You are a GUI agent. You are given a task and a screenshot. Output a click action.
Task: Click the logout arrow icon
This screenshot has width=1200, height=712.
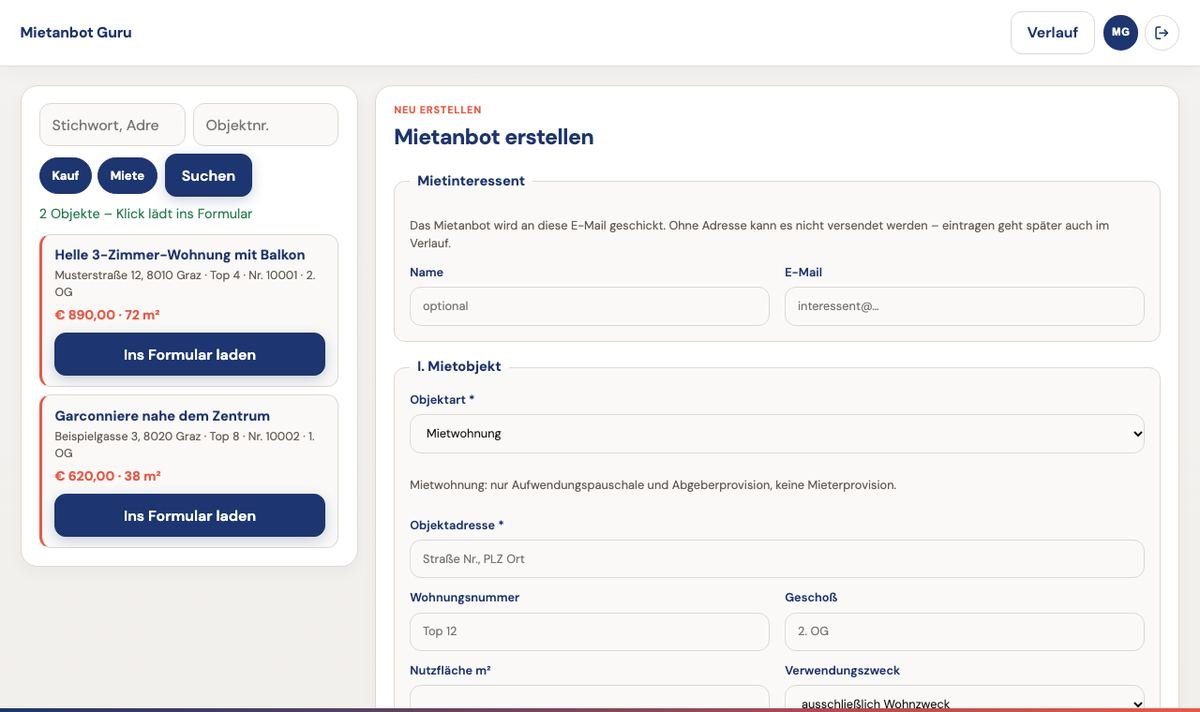(1161, 33)
